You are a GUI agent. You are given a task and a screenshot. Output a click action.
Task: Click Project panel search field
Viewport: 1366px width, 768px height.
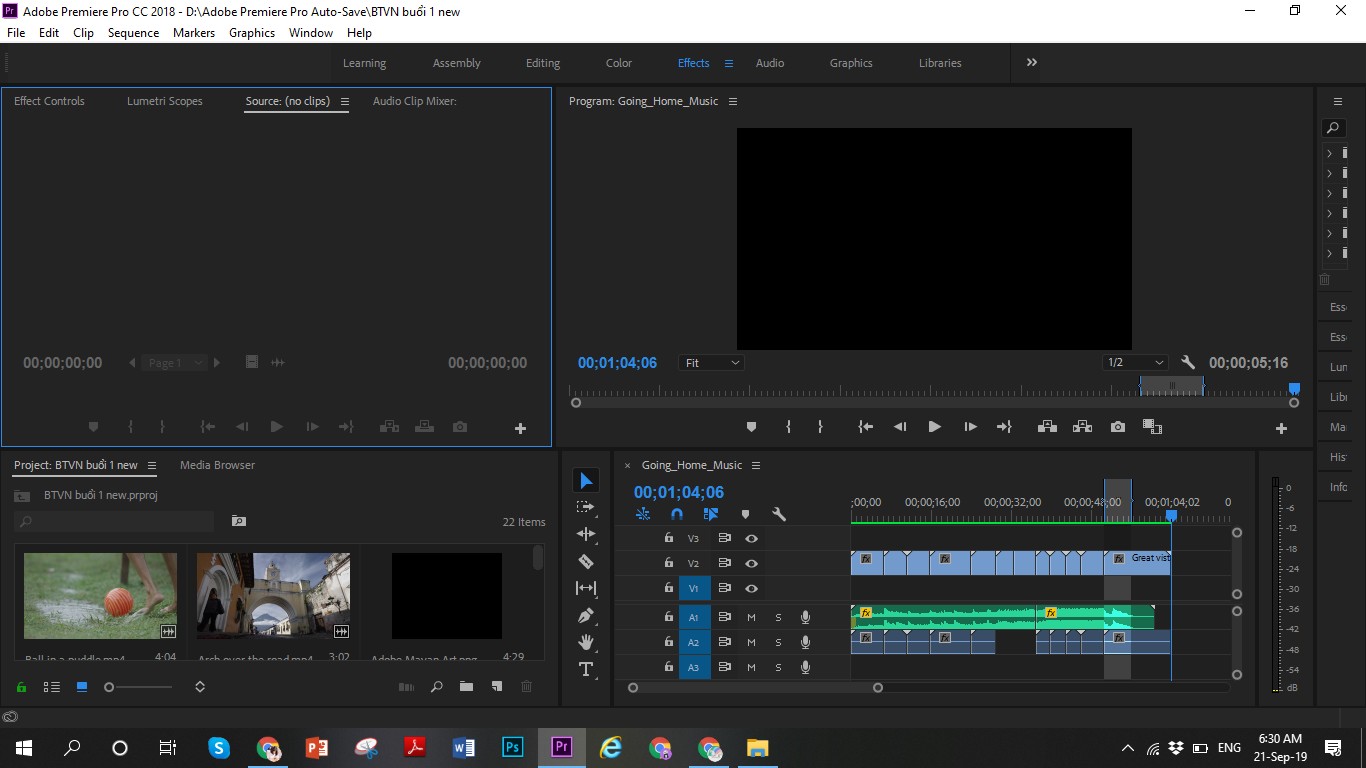(x=114, y=522)
